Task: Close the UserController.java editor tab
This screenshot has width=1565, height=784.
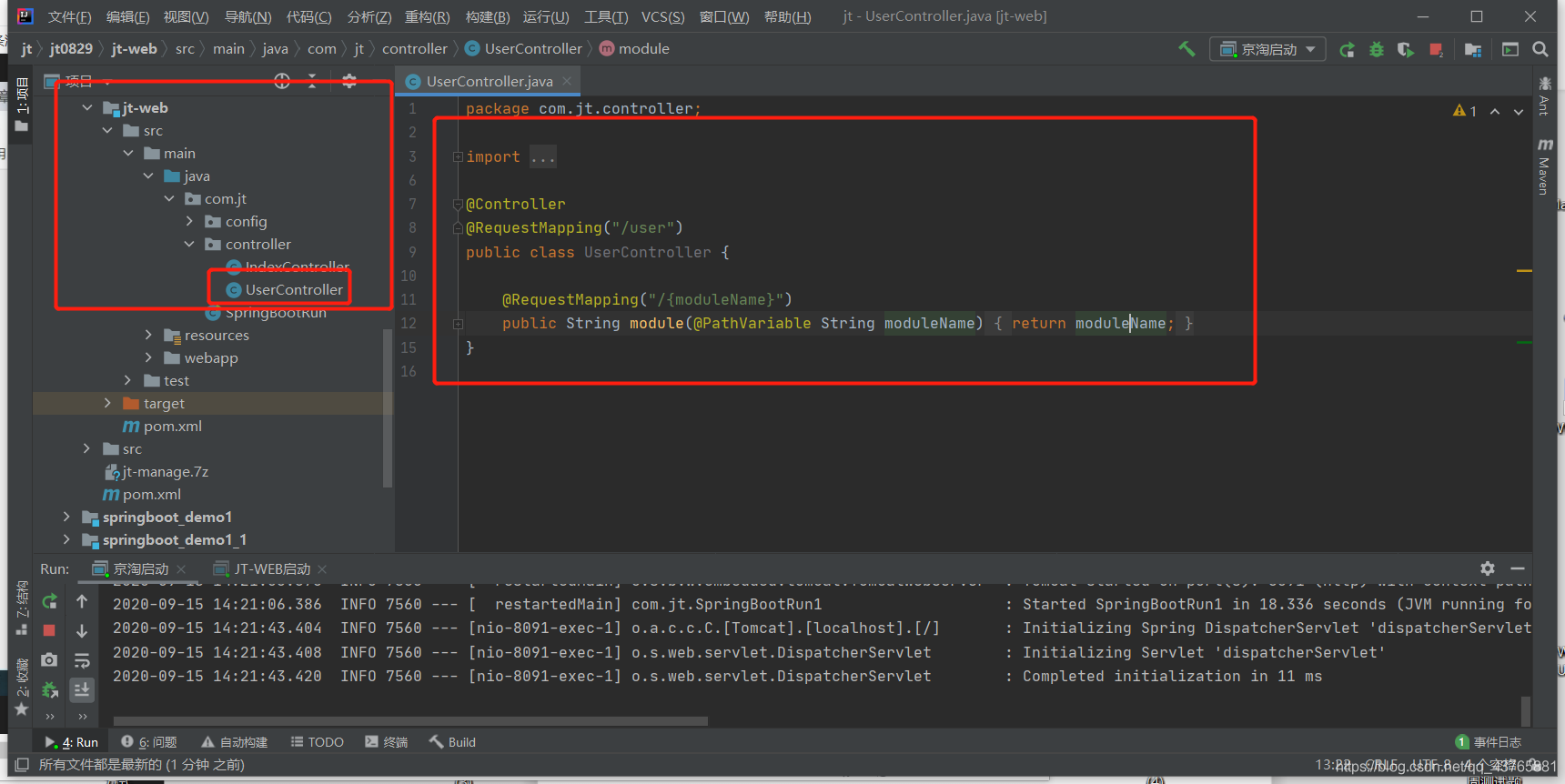Action: point(567,81)
